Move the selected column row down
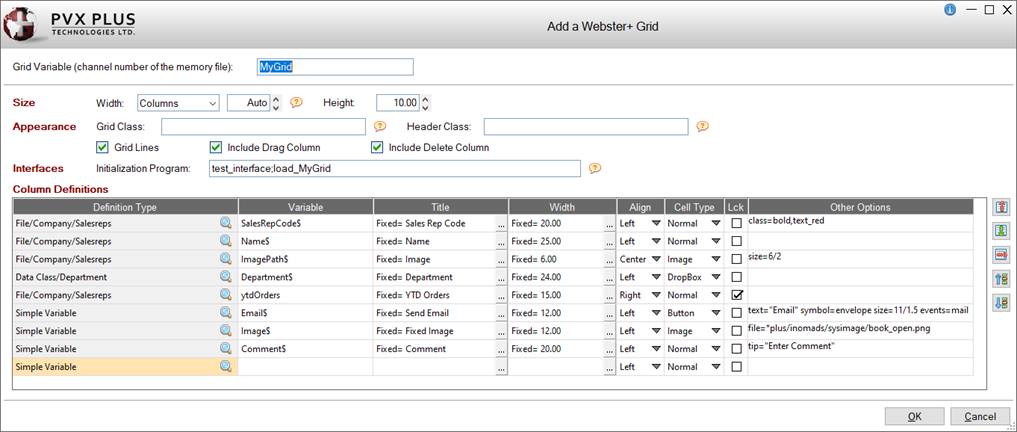 click(1001, 303)
